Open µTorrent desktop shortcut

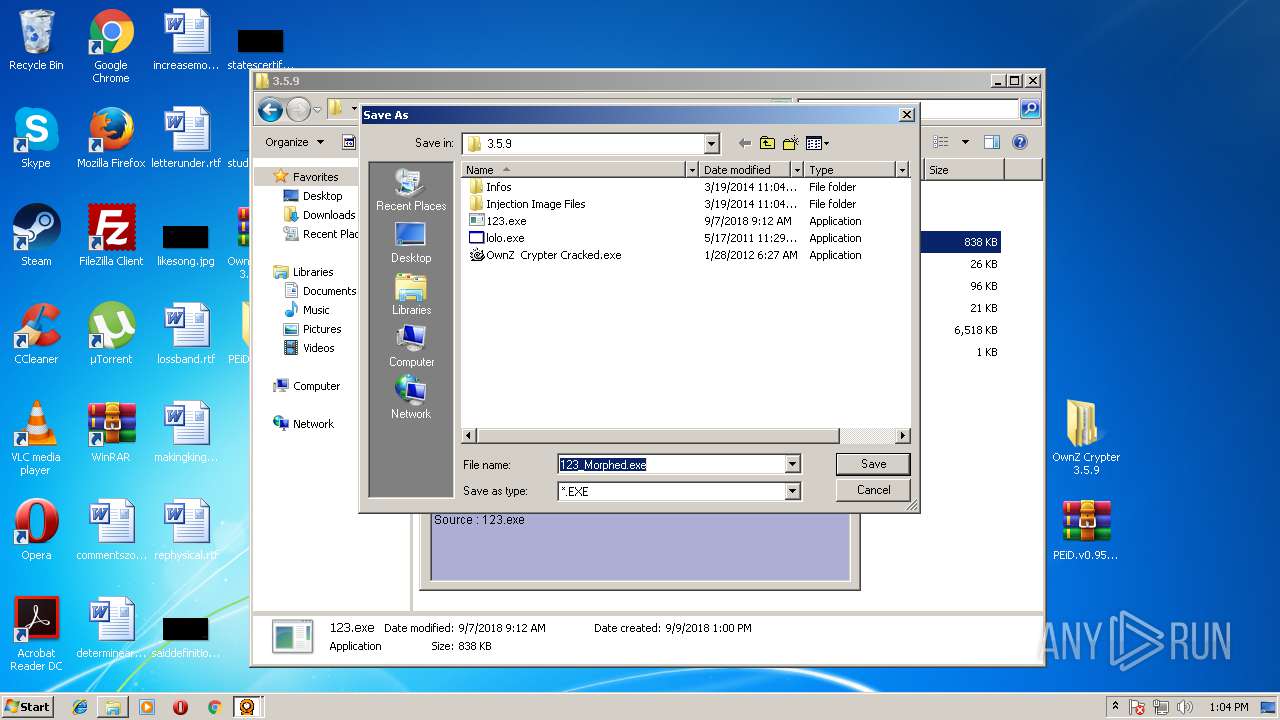[111, 334]
